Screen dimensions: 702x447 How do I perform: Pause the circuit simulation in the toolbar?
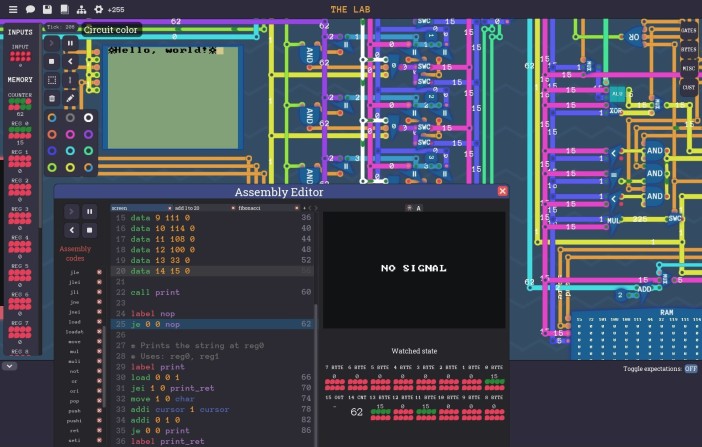coord(70,43)
